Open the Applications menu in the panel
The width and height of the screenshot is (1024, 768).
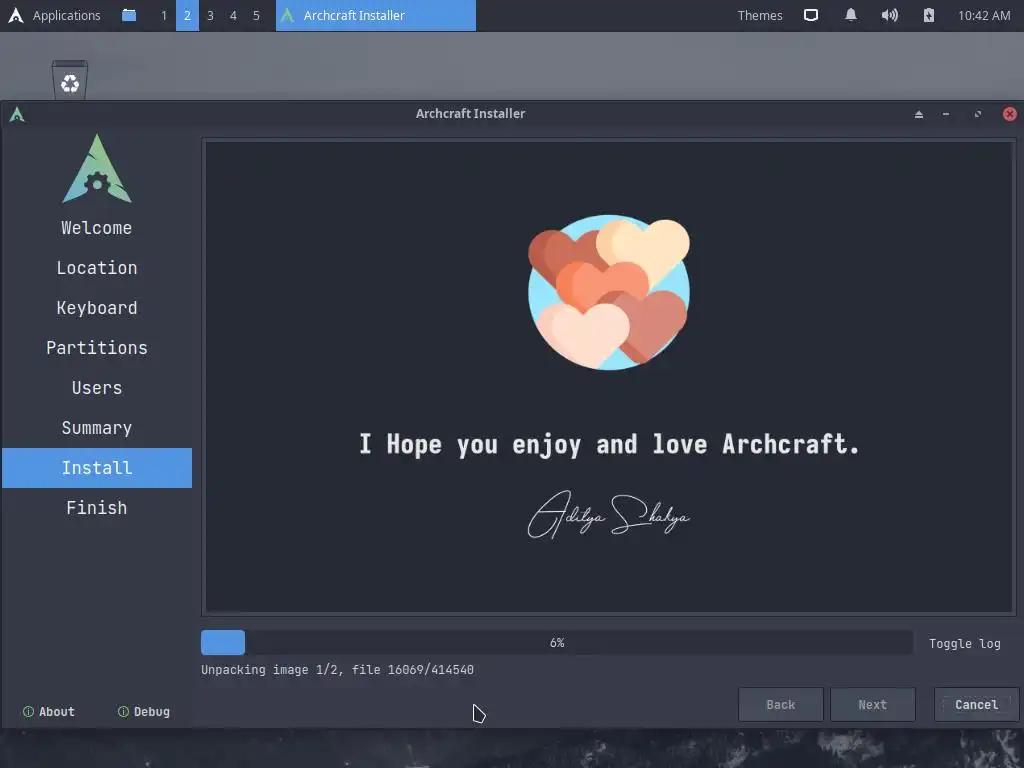click(66, 16)
